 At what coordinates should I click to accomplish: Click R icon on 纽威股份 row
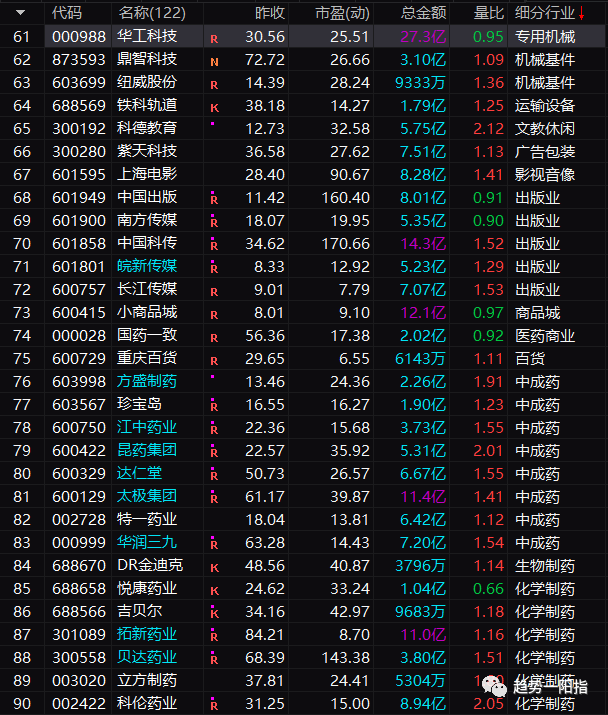[214, 85]
